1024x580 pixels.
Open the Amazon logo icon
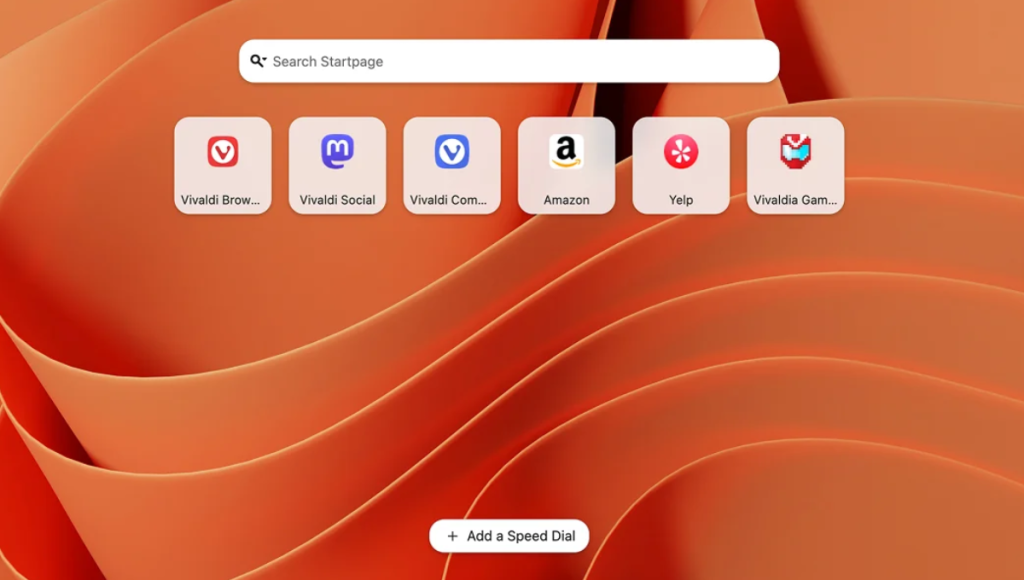(x=566, y=152)
